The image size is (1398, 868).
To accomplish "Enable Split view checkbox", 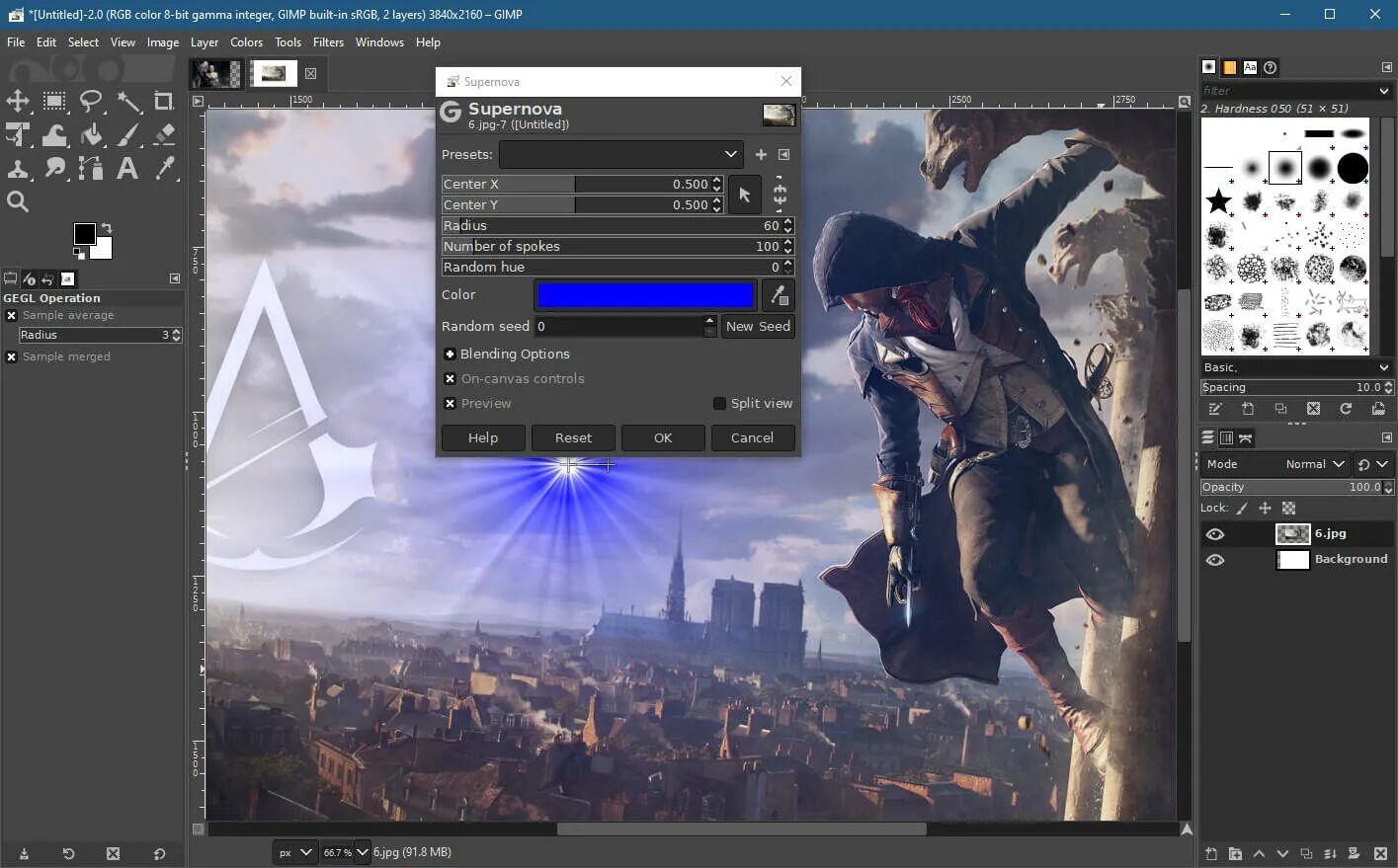I will (719, 404).
